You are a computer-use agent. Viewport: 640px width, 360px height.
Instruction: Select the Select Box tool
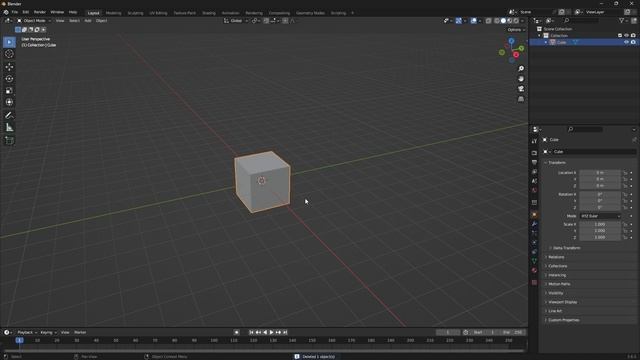pos(9,42)
